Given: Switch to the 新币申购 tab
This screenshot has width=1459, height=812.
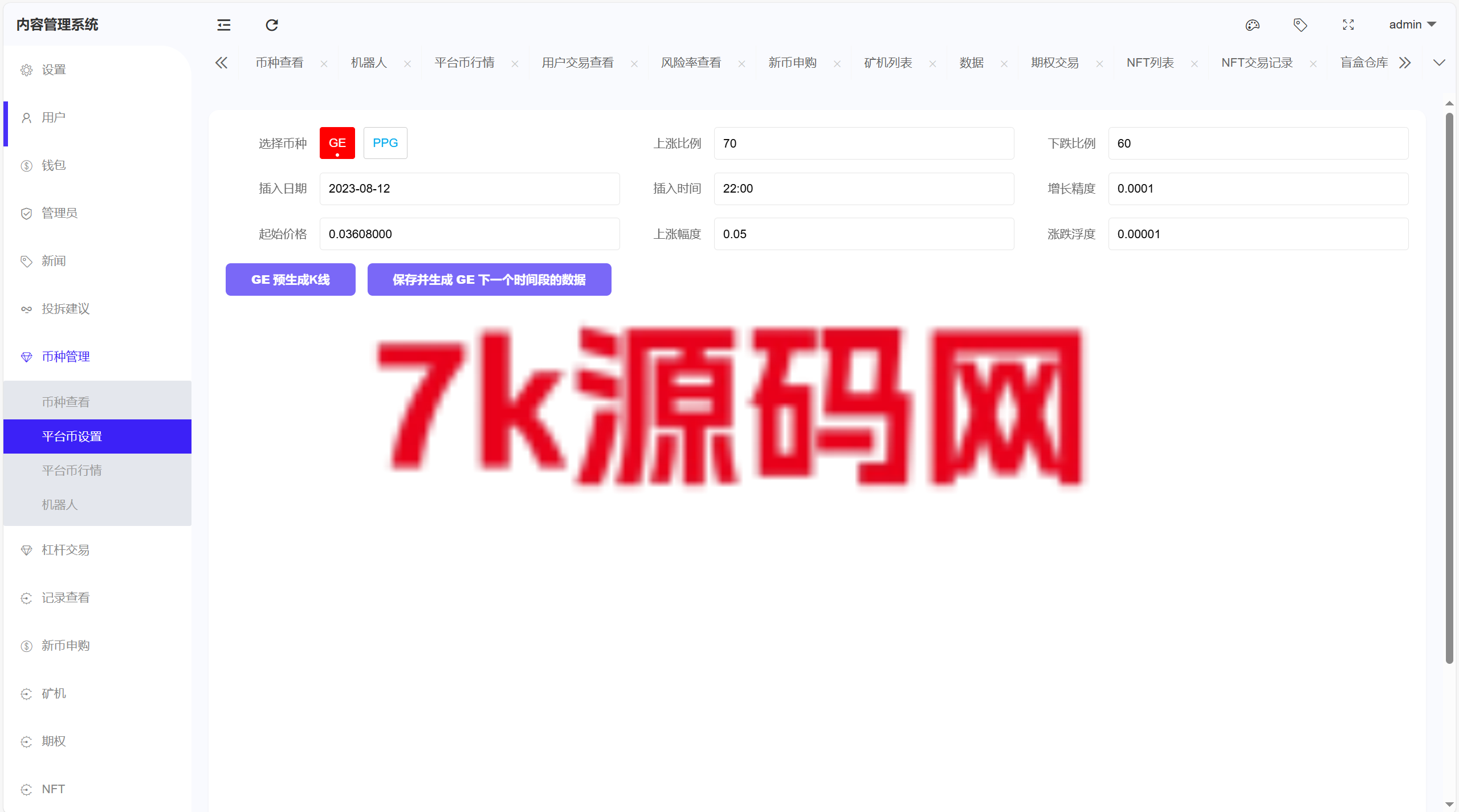Looking at the screenshot, I should pyautogui.click(x=792, y=63).
